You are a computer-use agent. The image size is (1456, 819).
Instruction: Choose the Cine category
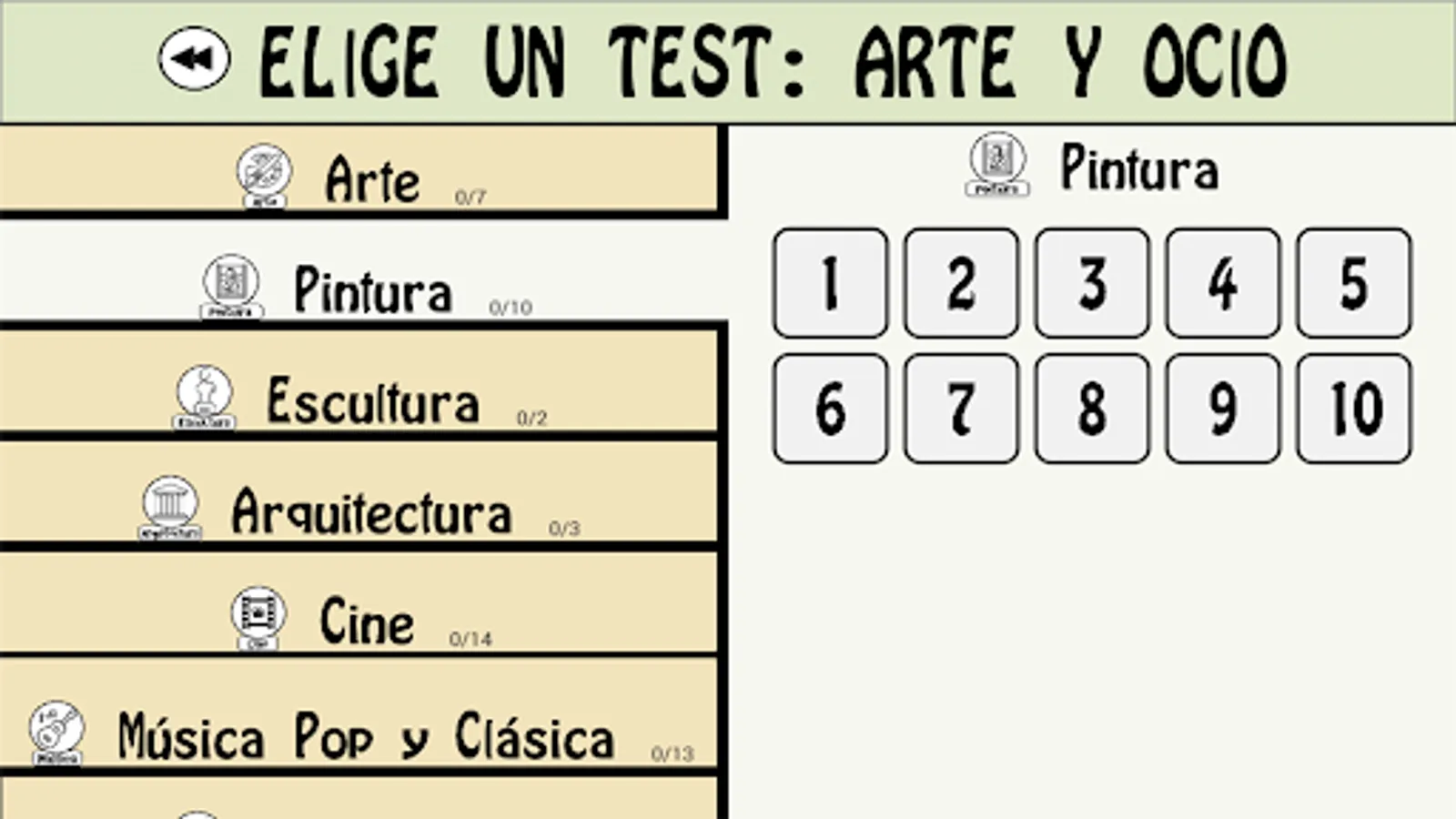[x=359, y=603]
